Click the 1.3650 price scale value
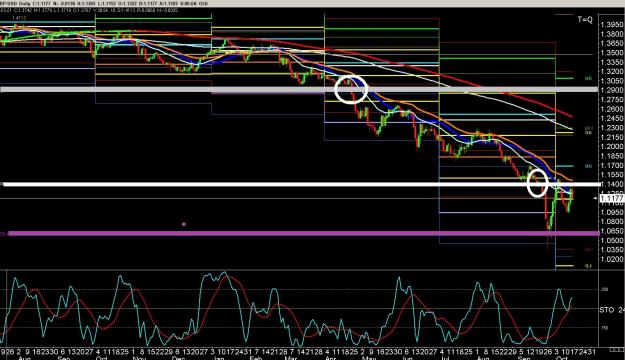Viewport: 625px width, 360px height. [612, 43]
